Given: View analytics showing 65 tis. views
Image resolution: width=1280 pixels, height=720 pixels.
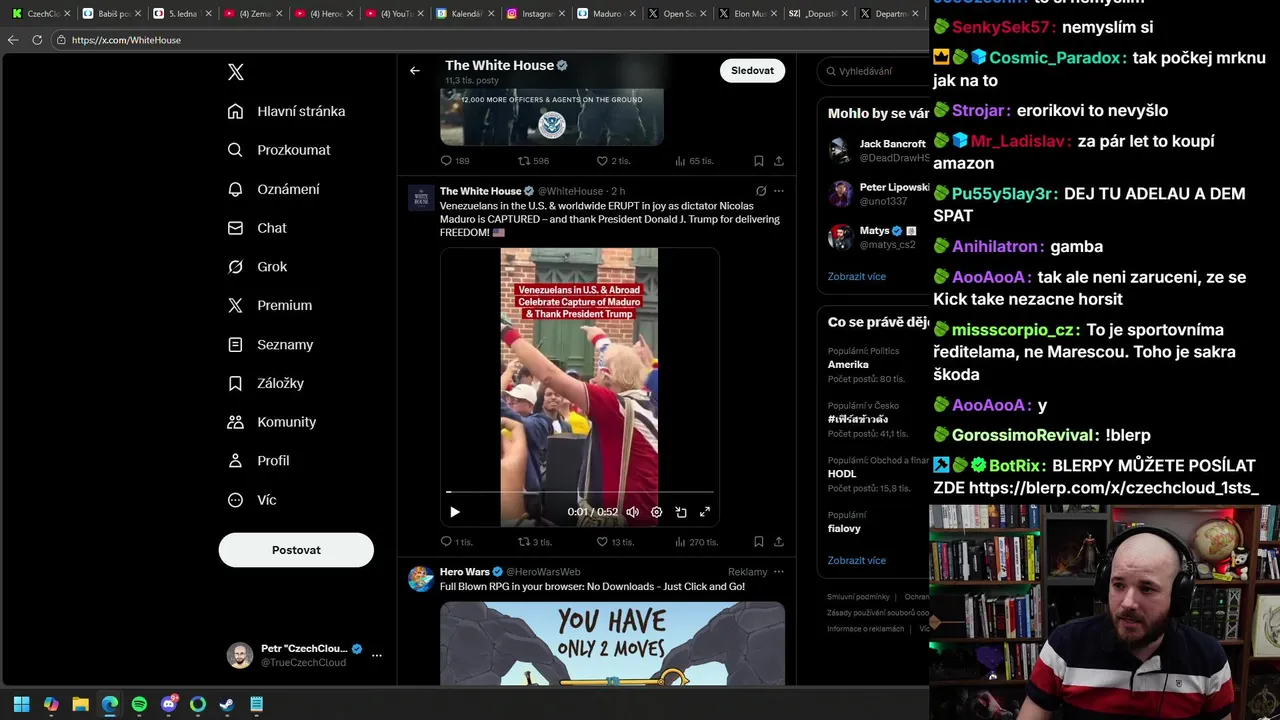Looking at the screenshot, I should click(x=694, y=161).
